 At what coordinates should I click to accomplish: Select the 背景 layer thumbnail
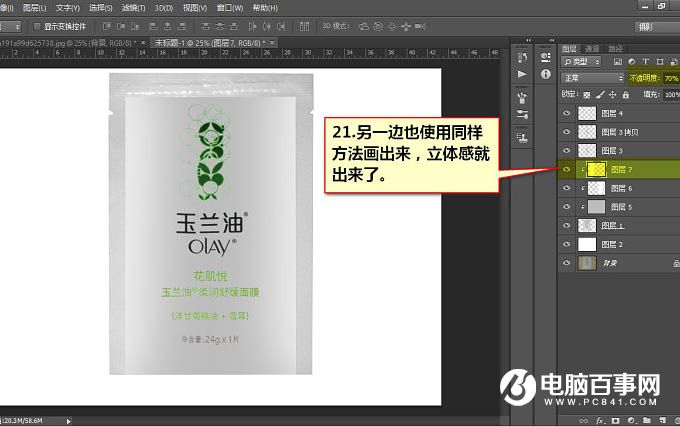tap(587, 263)
